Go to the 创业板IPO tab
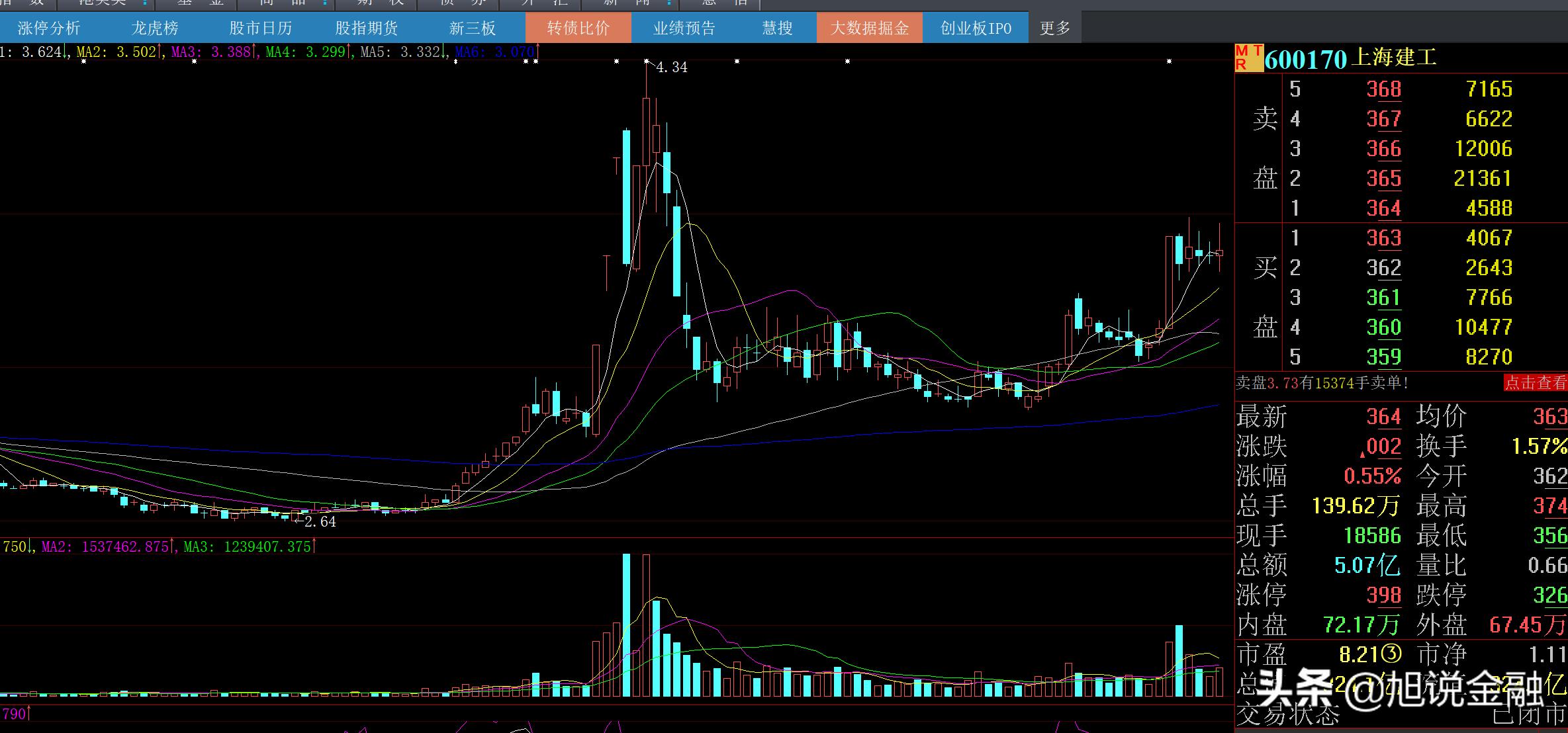Screen dimensions: 1568x733 (976, 28)
